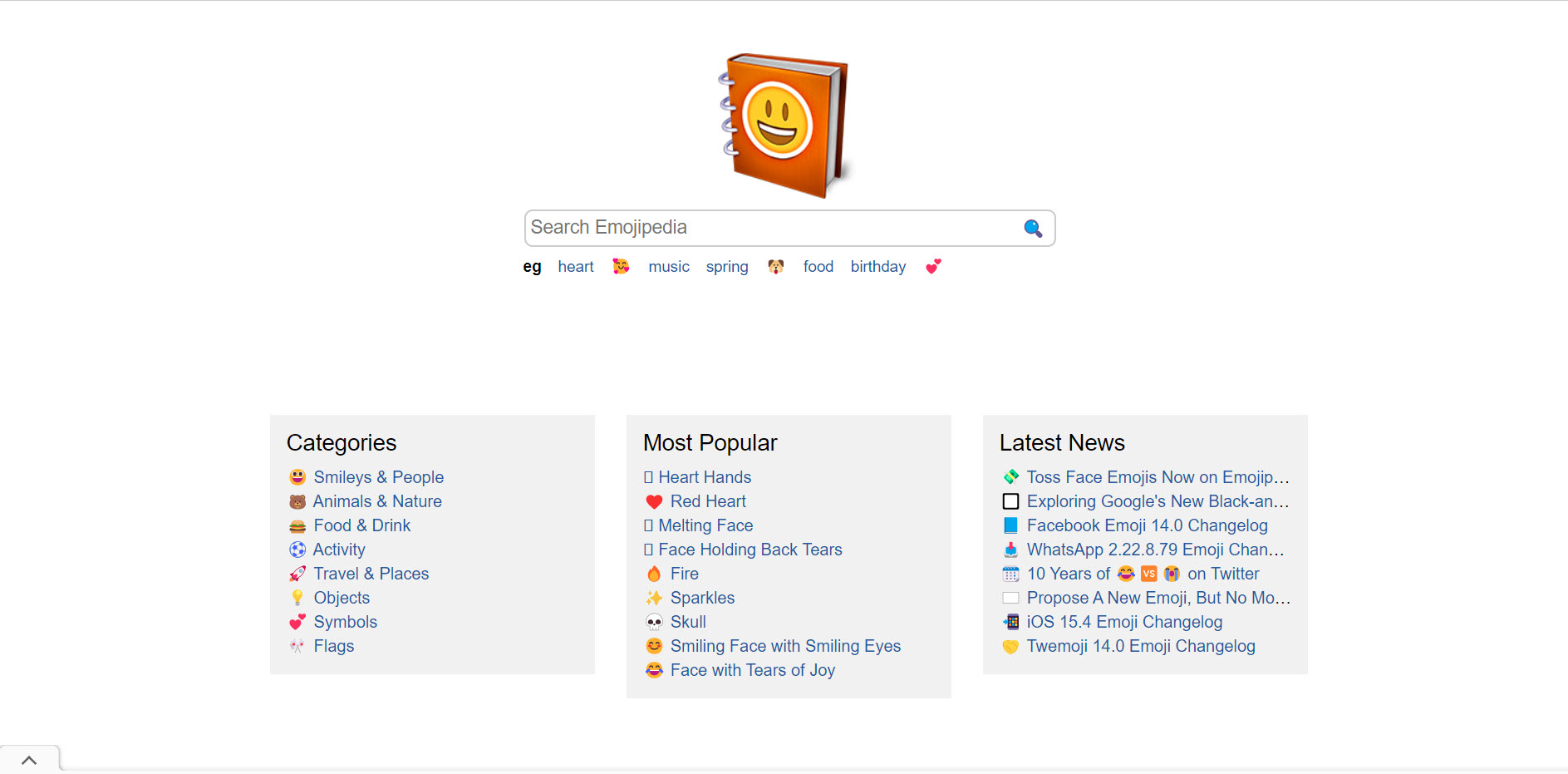The height and width of the screenshot is (774, 1568).
Task: Open the music search suggestion
Action: coord(669,266)
